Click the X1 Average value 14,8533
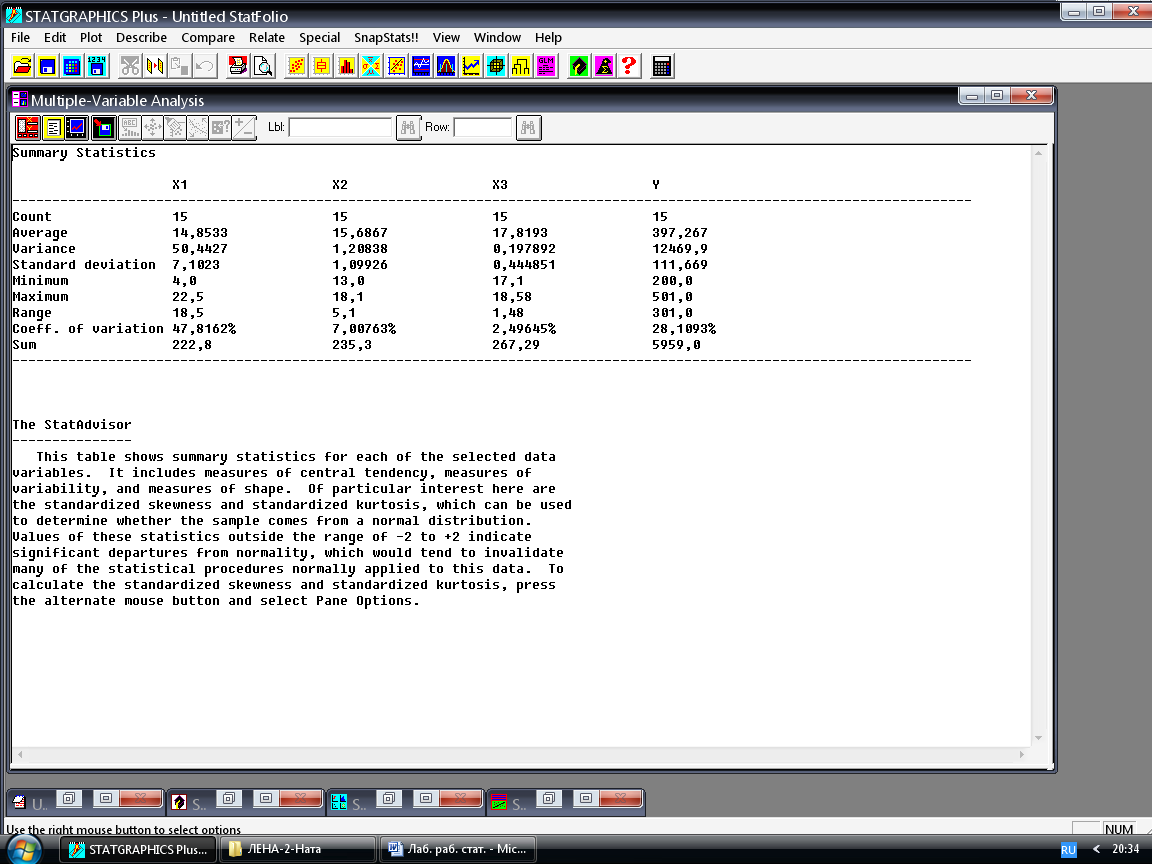 (x=200, y=233)
